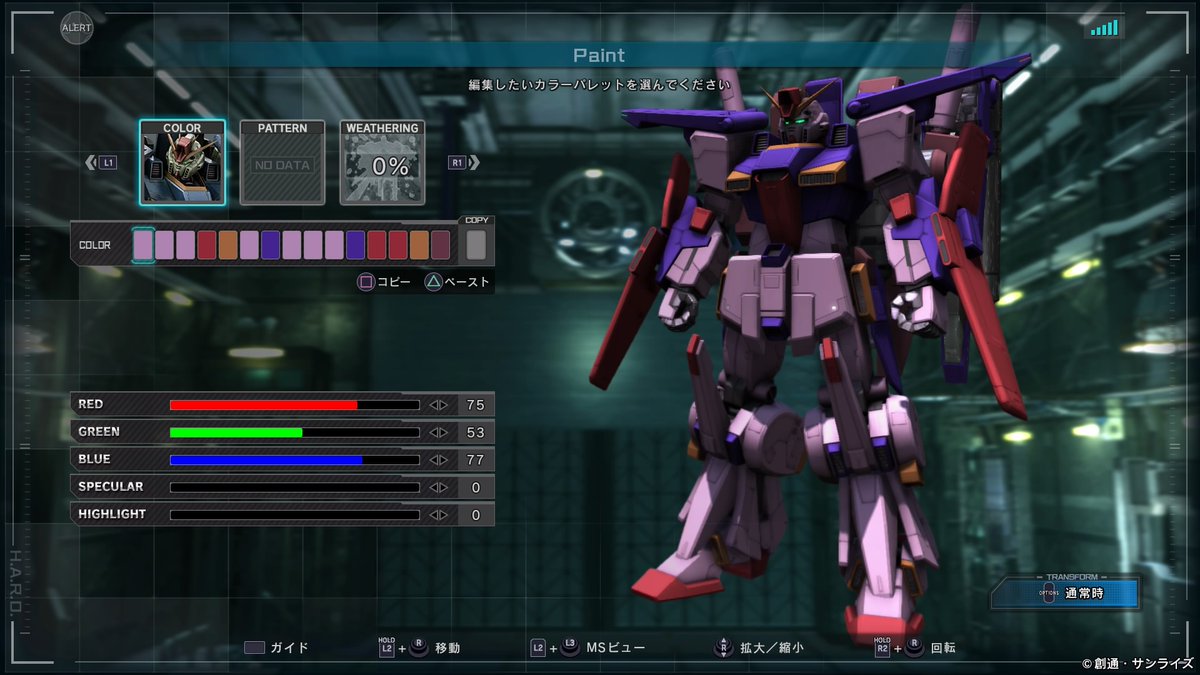Click the MSビュー label
The width and height of the screenshot is (1200, 675).
(616, 647)
